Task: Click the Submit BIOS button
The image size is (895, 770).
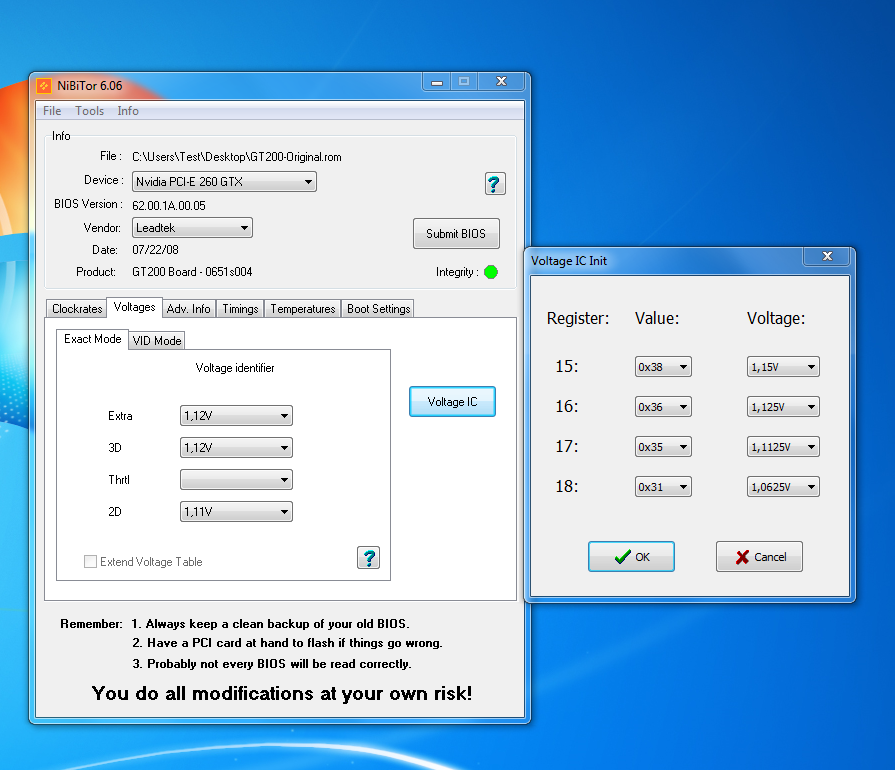Action: tap(456, 233)
